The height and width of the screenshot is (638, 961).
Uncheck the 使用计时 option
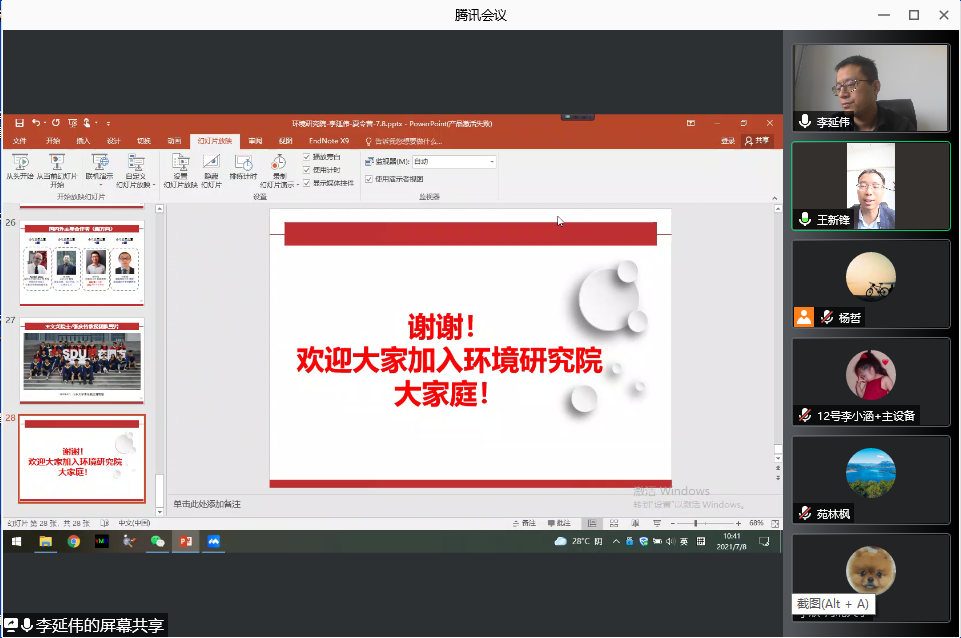307,170
